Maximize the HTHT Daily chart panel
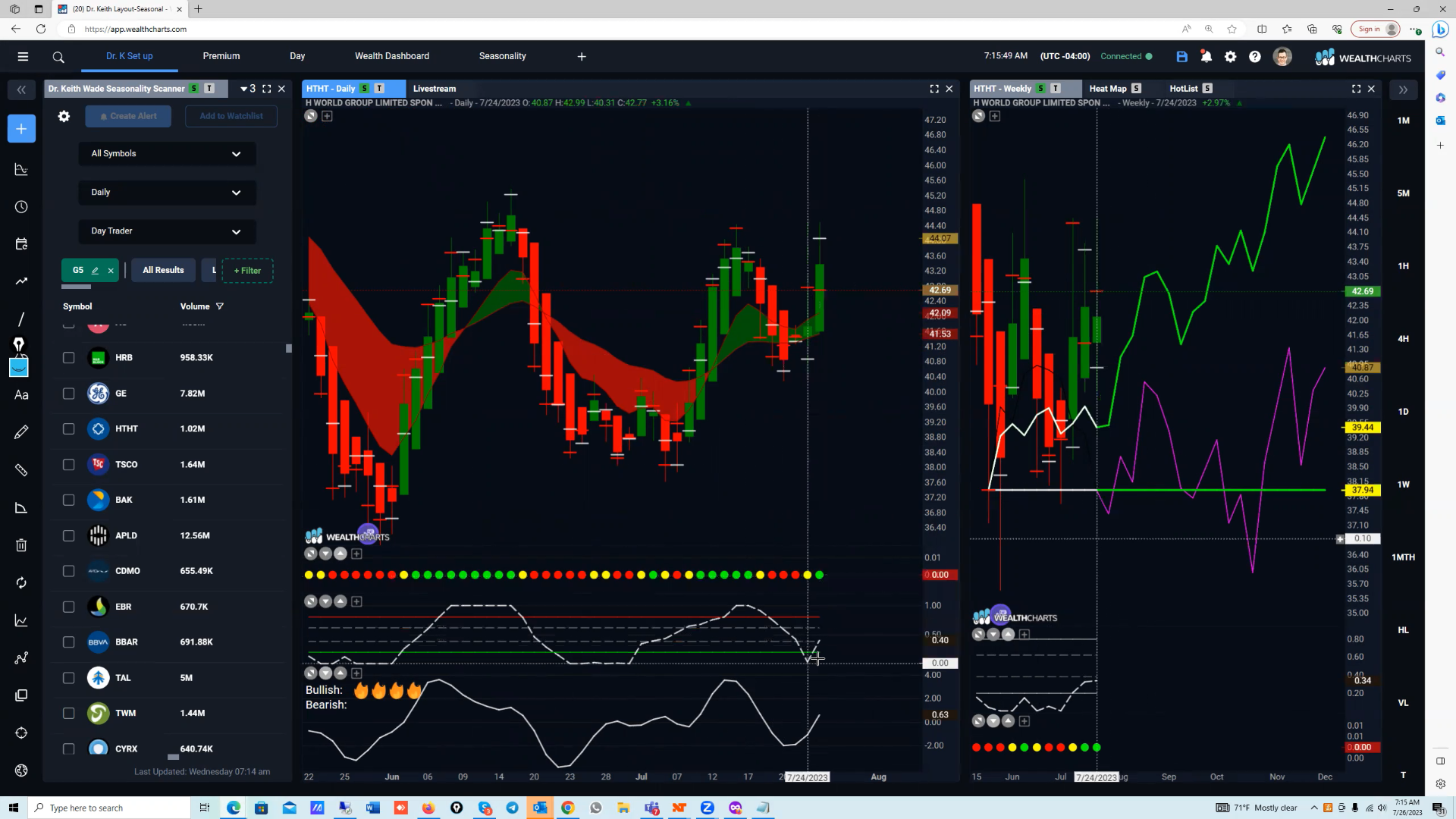Viewport: 1456px width, 819px height. pyautogui.click(x=934, y=89)
